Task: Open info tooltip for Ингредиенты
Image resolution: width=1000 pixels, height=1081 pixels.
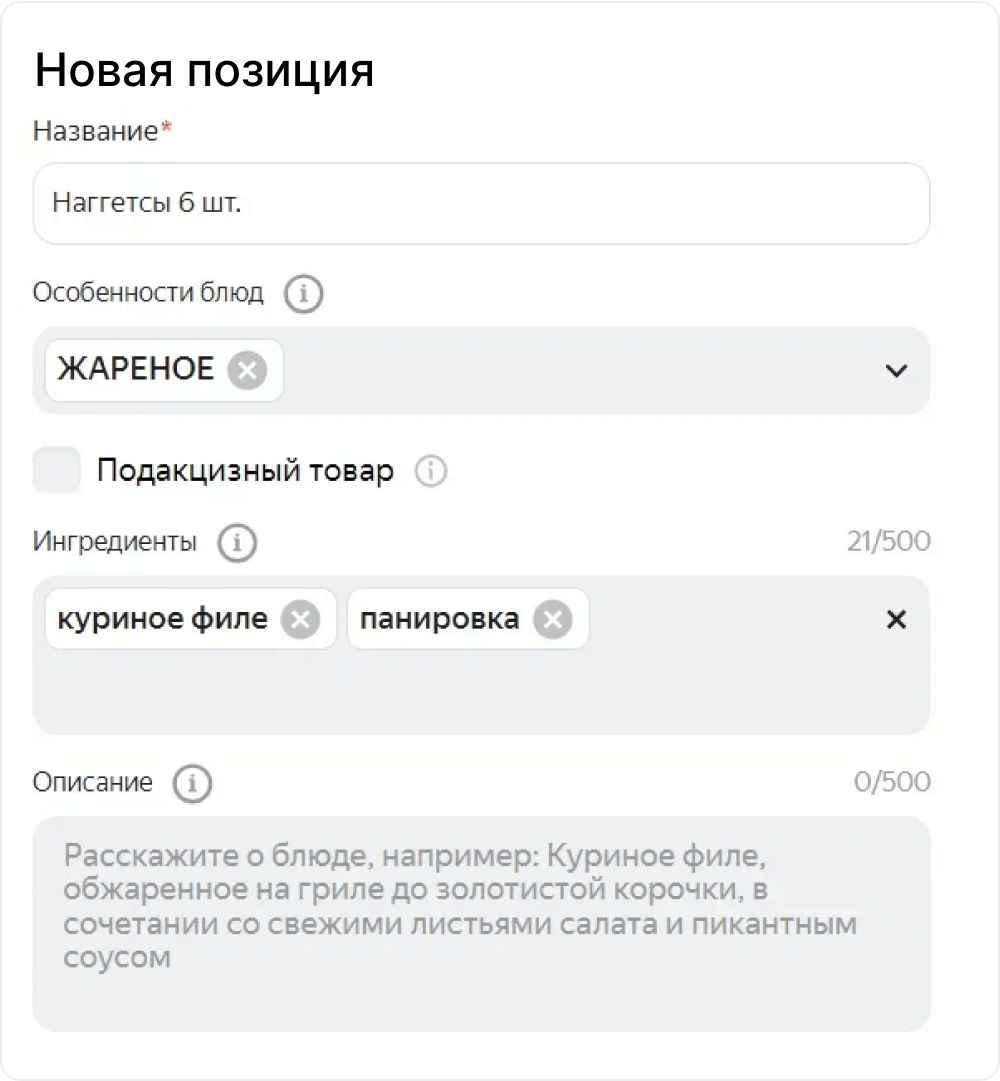Action: pos(237,543)
